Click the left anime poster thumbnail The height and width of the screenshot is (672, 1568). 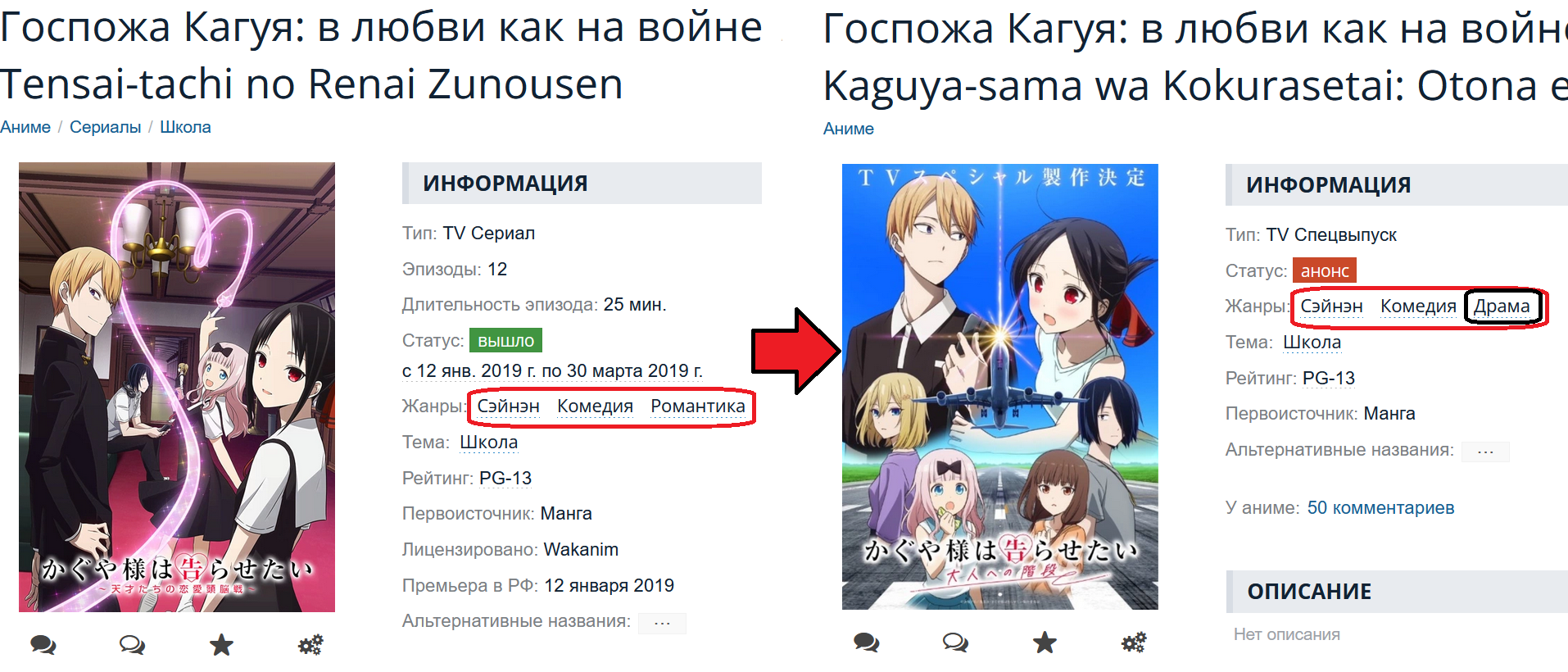(x=177, y=387)
